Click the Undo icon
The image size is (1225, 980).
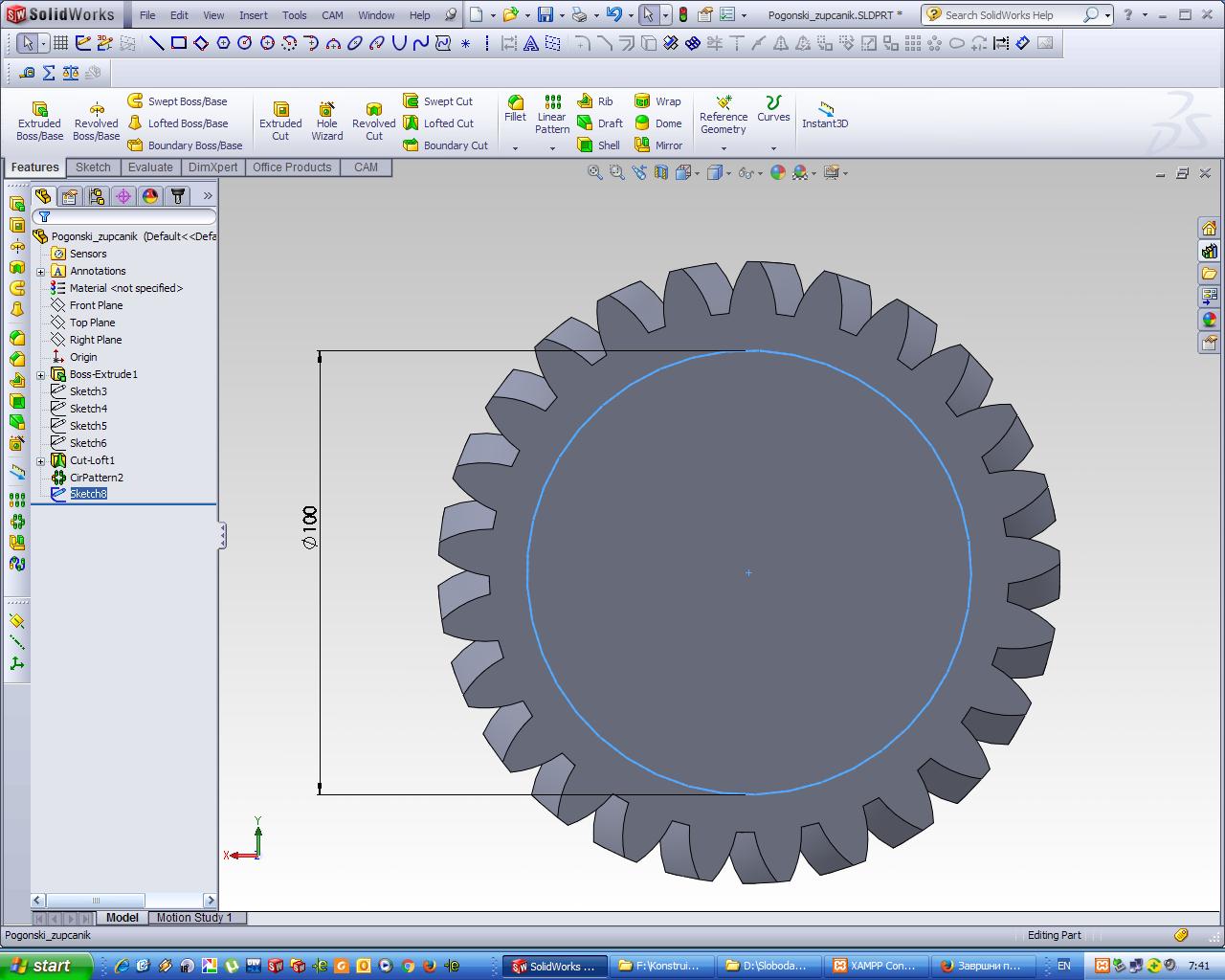(x=614, y=14)
